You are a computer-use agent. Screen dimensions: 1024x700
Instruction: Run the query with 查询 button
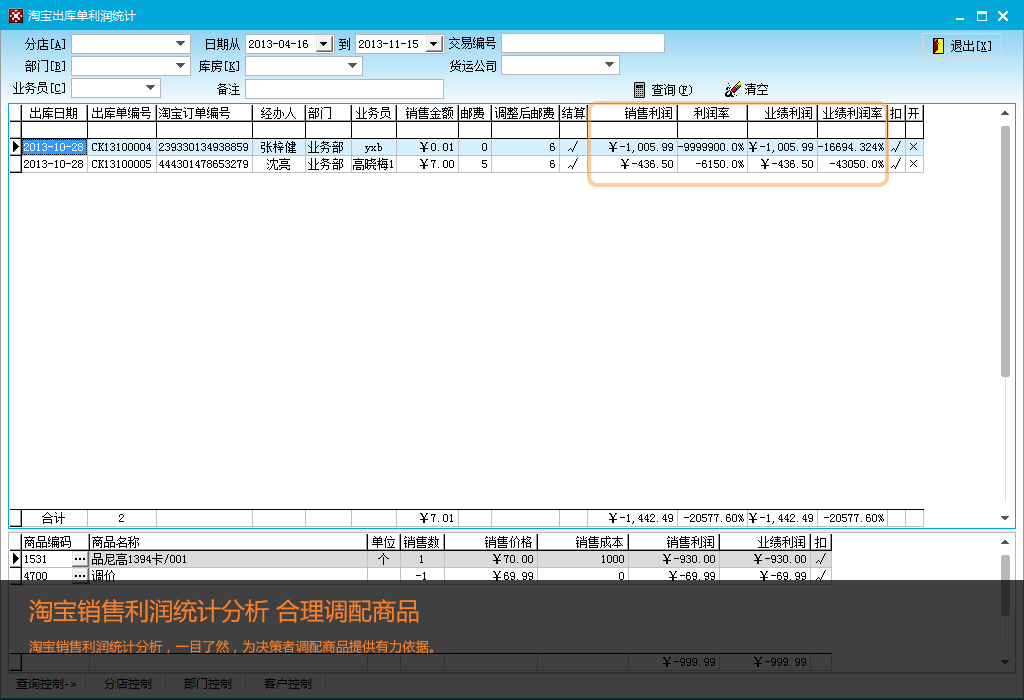tap(663, 89)
